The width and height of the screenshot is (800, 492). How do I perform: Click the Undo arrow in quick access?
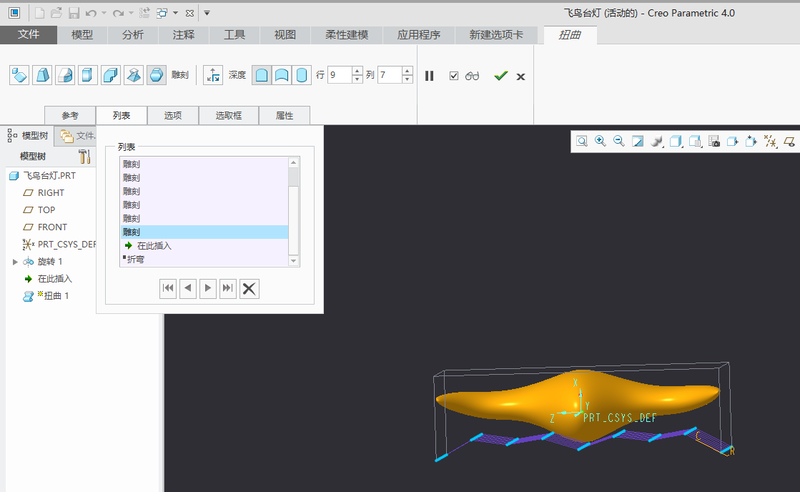[91, 13]
